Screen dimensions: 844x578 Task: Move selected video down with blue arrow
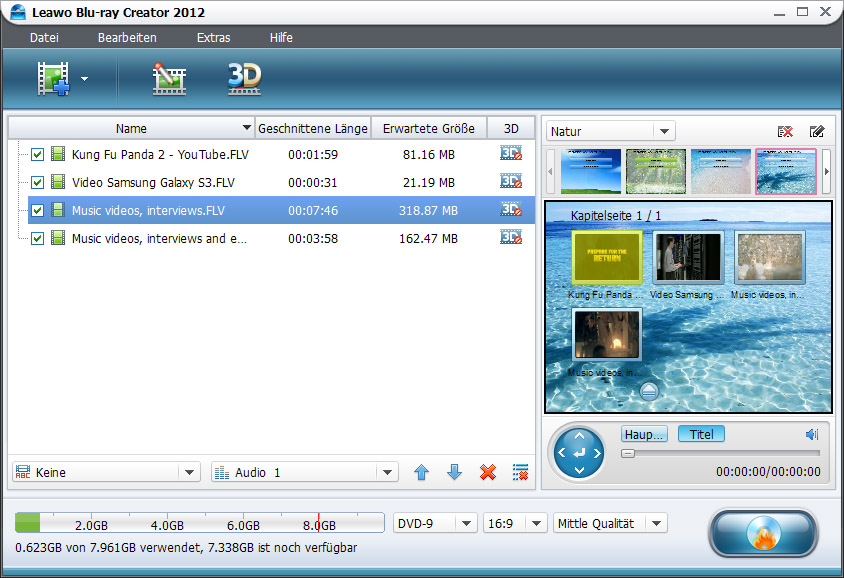point(454,472)
